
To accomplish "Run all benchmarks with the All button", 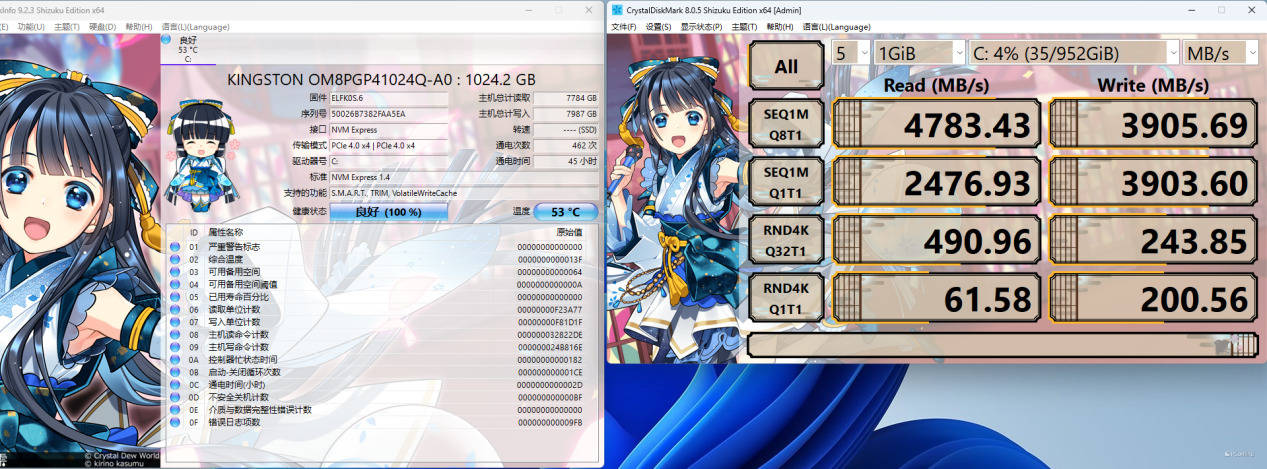I will pos(787,66).
